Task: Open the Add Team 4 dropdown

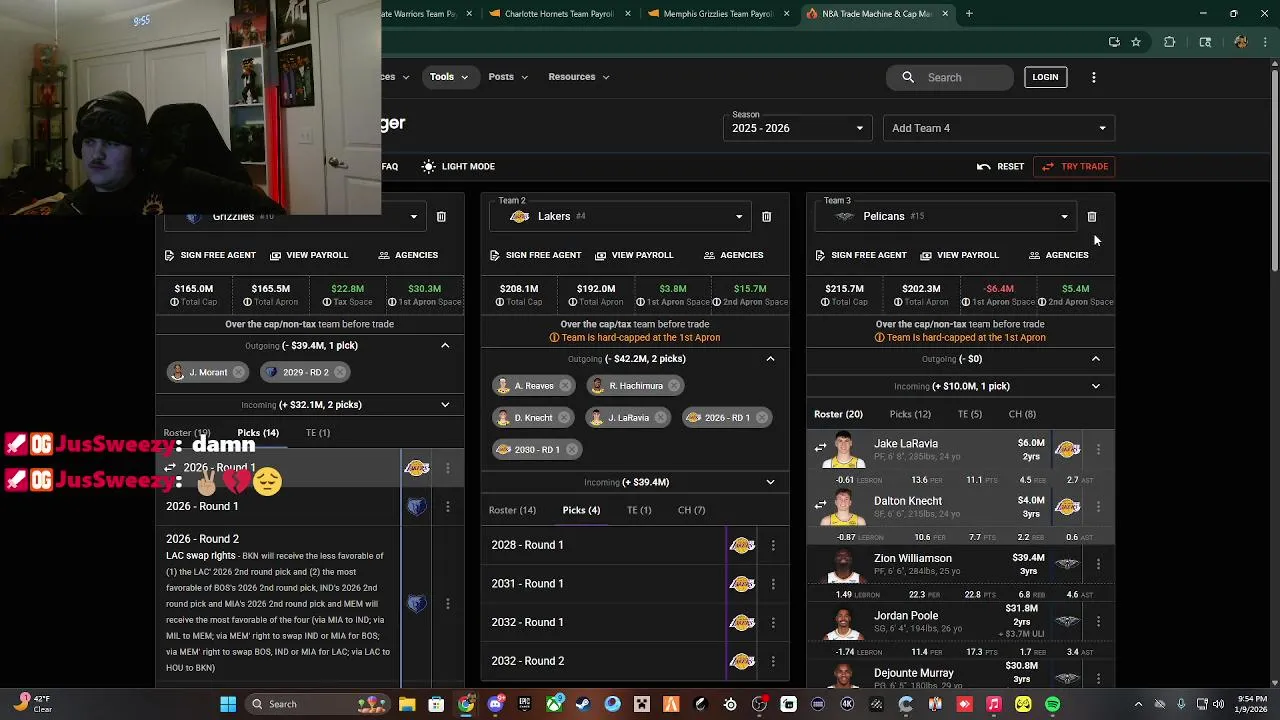Action: pos(998,128)
